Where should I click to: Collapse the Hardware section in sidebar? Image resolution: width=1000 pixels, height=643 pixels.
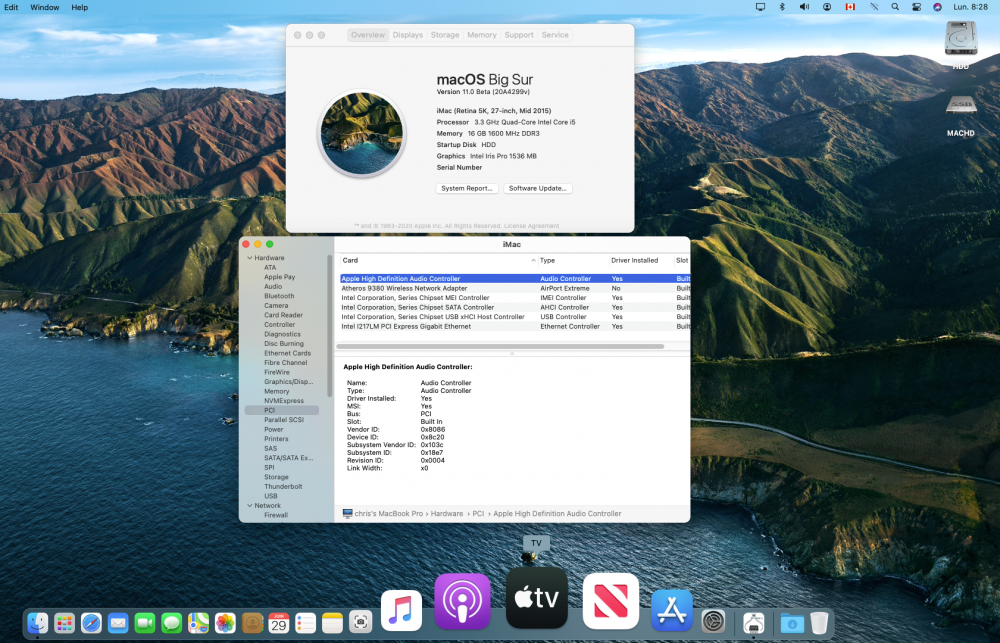point(250,258)
